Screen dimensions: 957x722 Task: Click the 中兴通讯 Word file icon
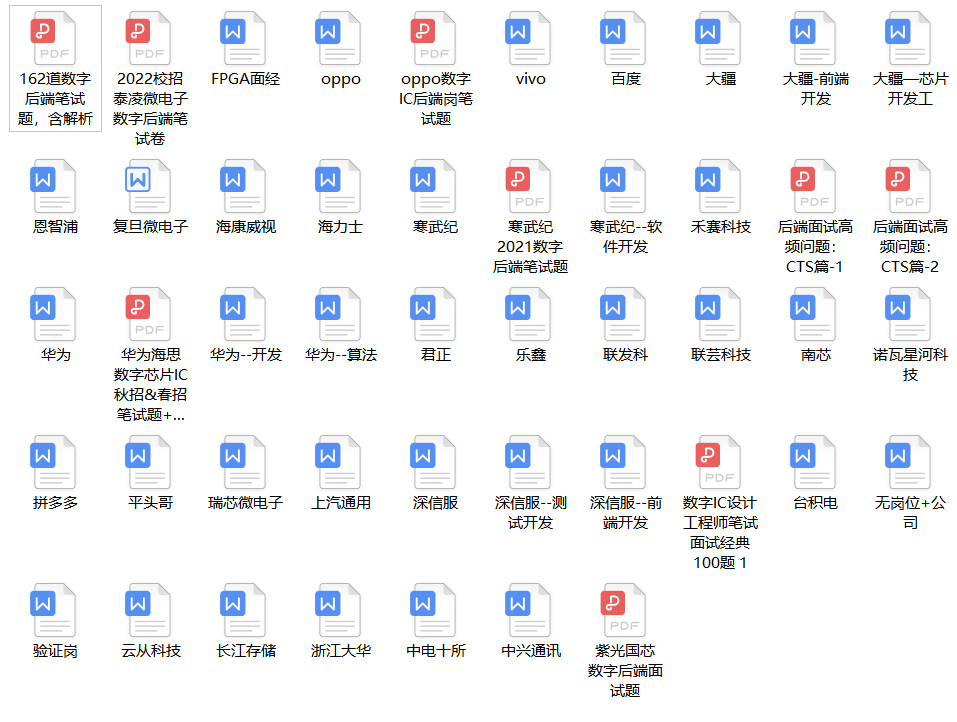(529, 610)
